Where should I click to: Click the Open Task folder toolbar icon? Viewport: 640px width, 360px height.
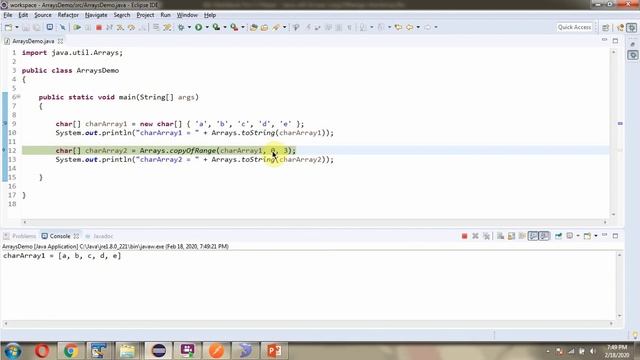coord(264,27)
